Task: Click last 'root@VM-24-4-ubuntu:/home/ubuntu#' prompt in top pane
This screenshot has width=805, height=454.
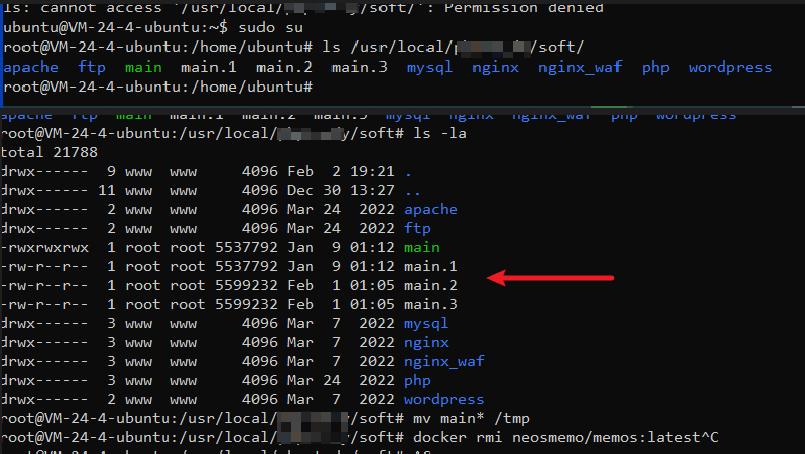Action: pyautogui.click(x=158, y=87)
